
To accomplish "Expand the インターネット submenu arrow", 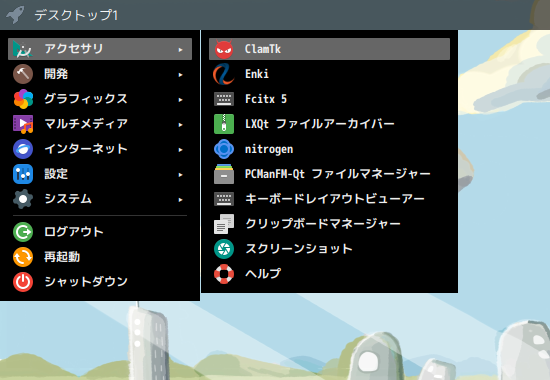I will click(x=180, y=149).
